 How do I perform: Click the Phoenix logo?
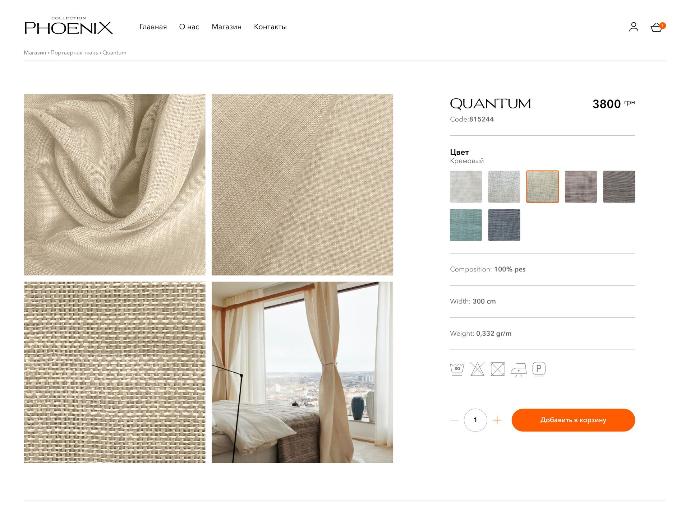tap(69, 27)
